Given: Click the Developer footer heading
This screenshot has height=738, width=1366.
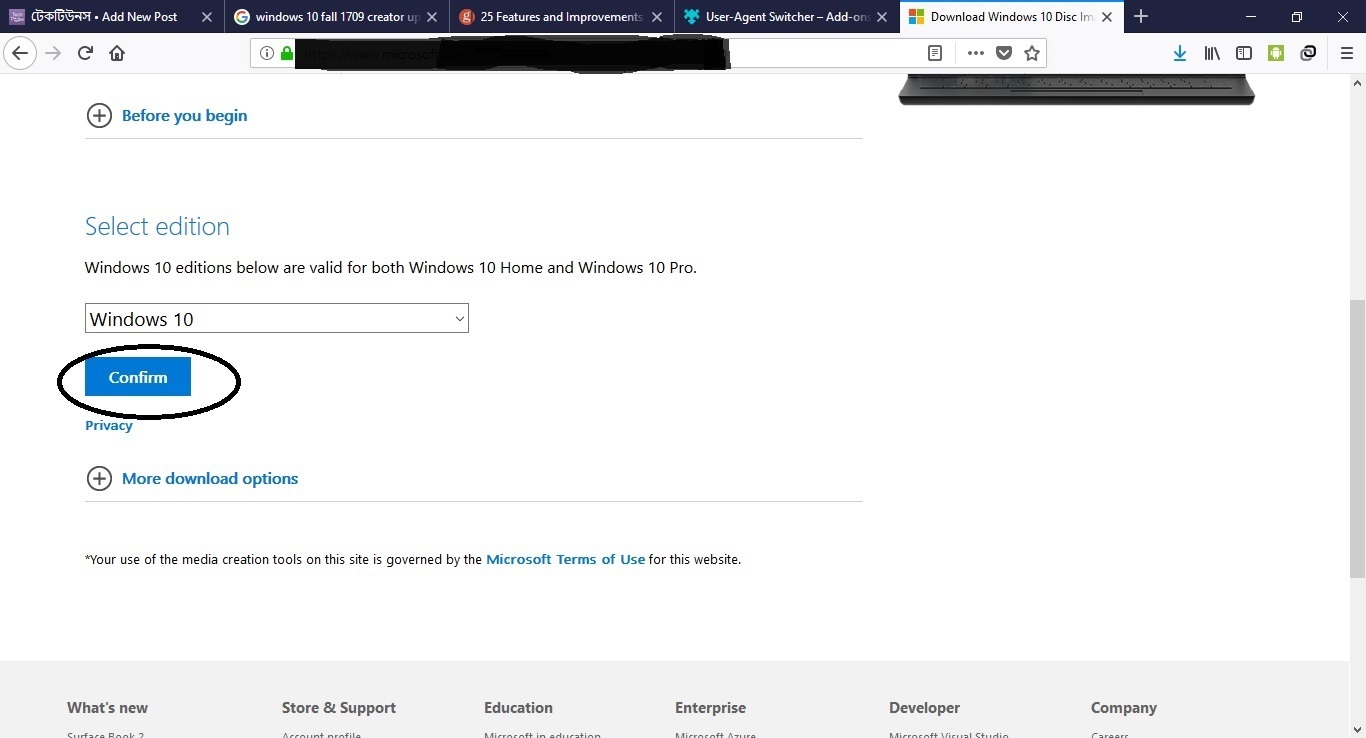Looking at the screenshot, I should (x=924, y=708).
